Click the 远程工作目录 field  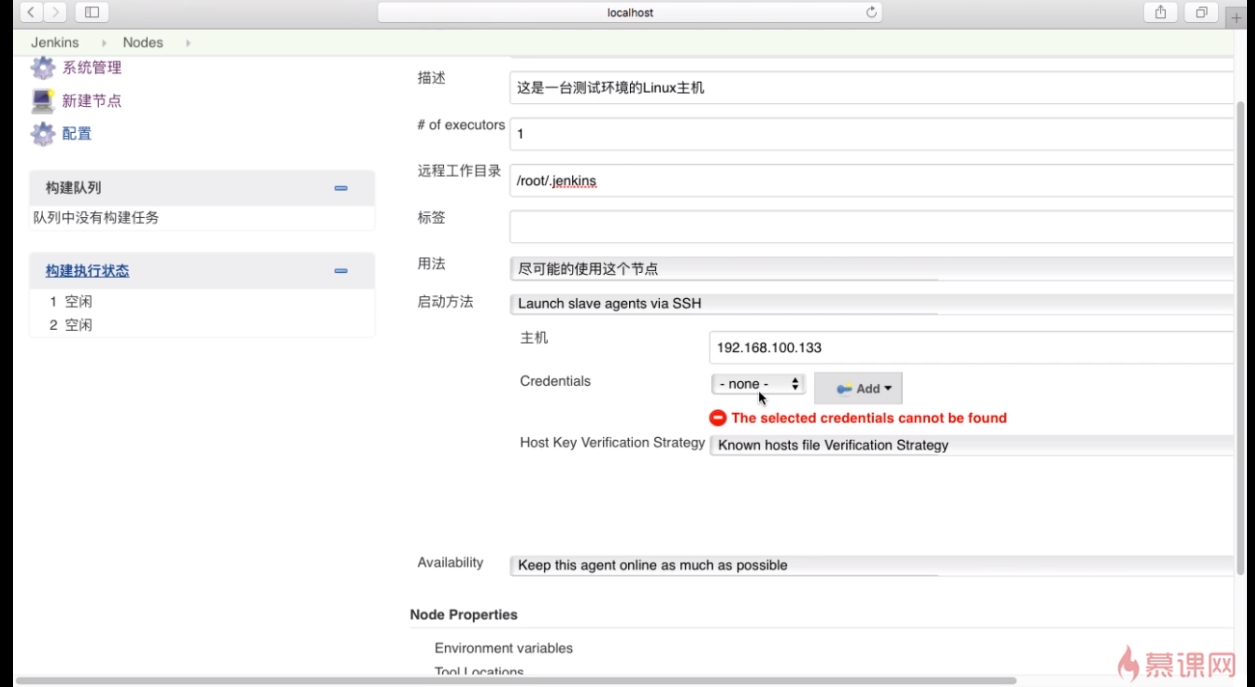871,180
